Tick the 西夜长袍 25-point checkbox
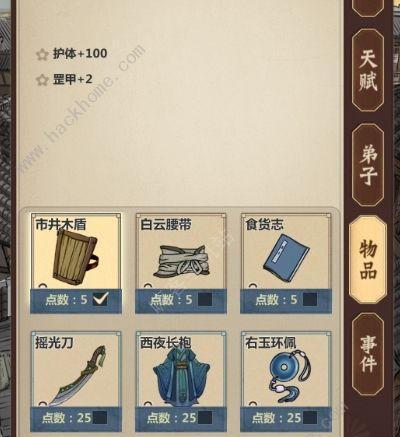 coord(205,417)
